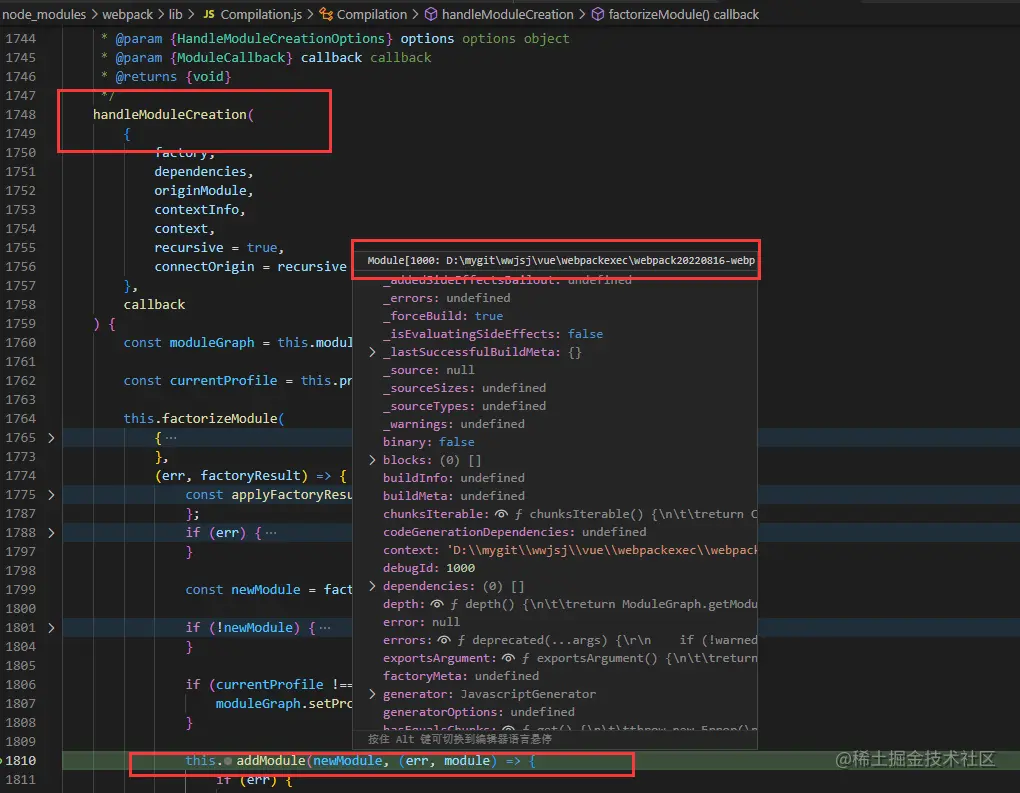Expand generator: JavascriptGenerator entry

pos(372,694)
